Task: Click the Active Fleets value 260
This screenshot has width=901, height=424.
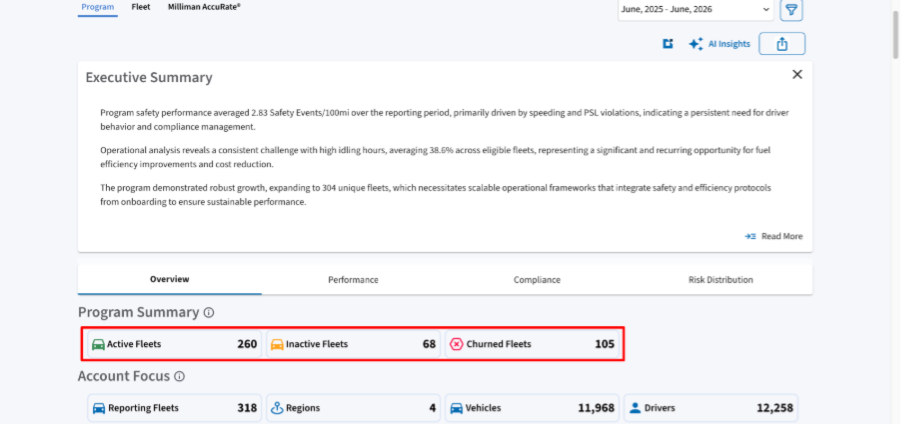Action: pyautogui.click(x=247, y=344)
